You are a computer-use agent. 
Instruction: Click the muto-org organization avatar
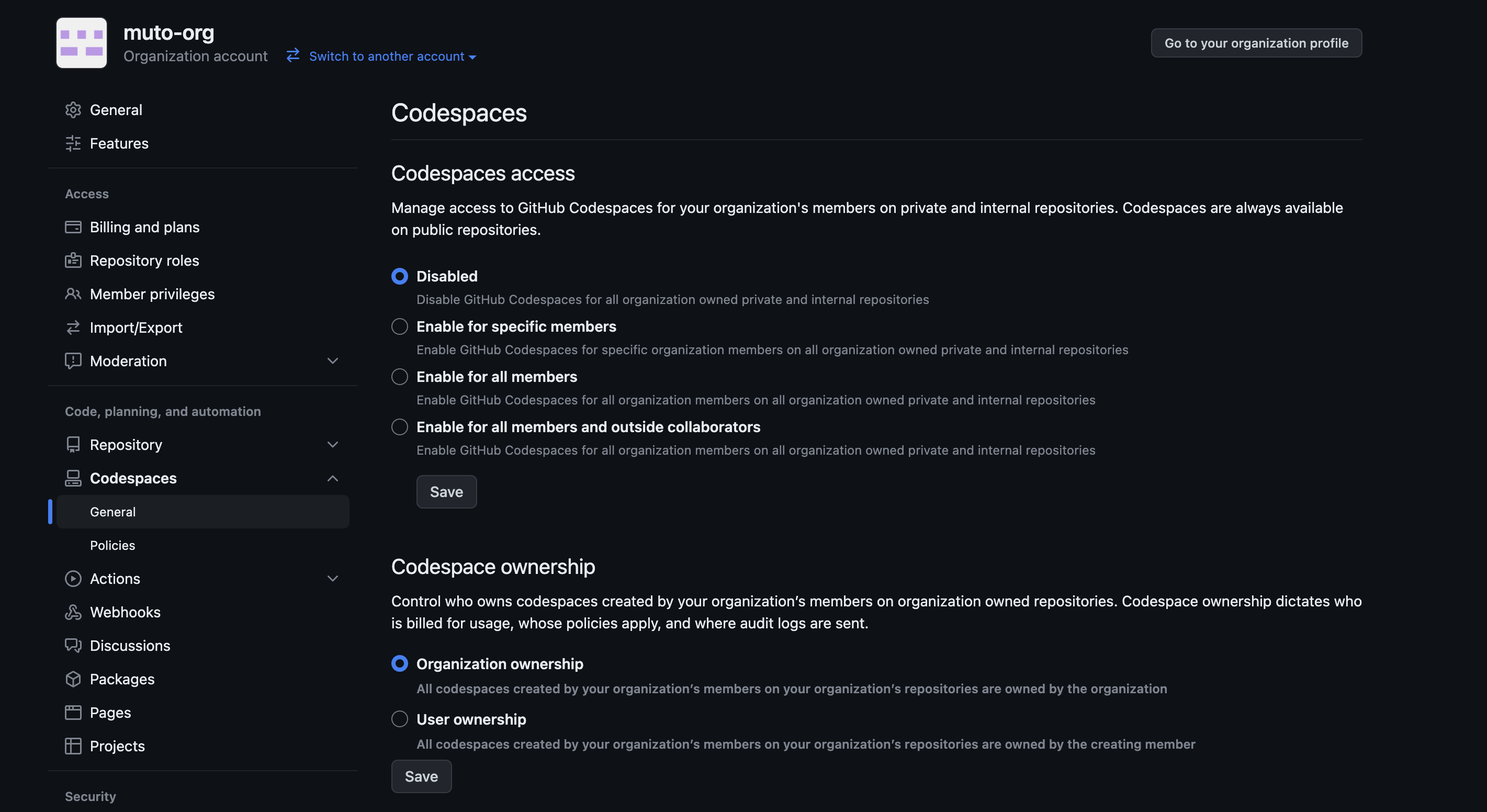[82, 43]
